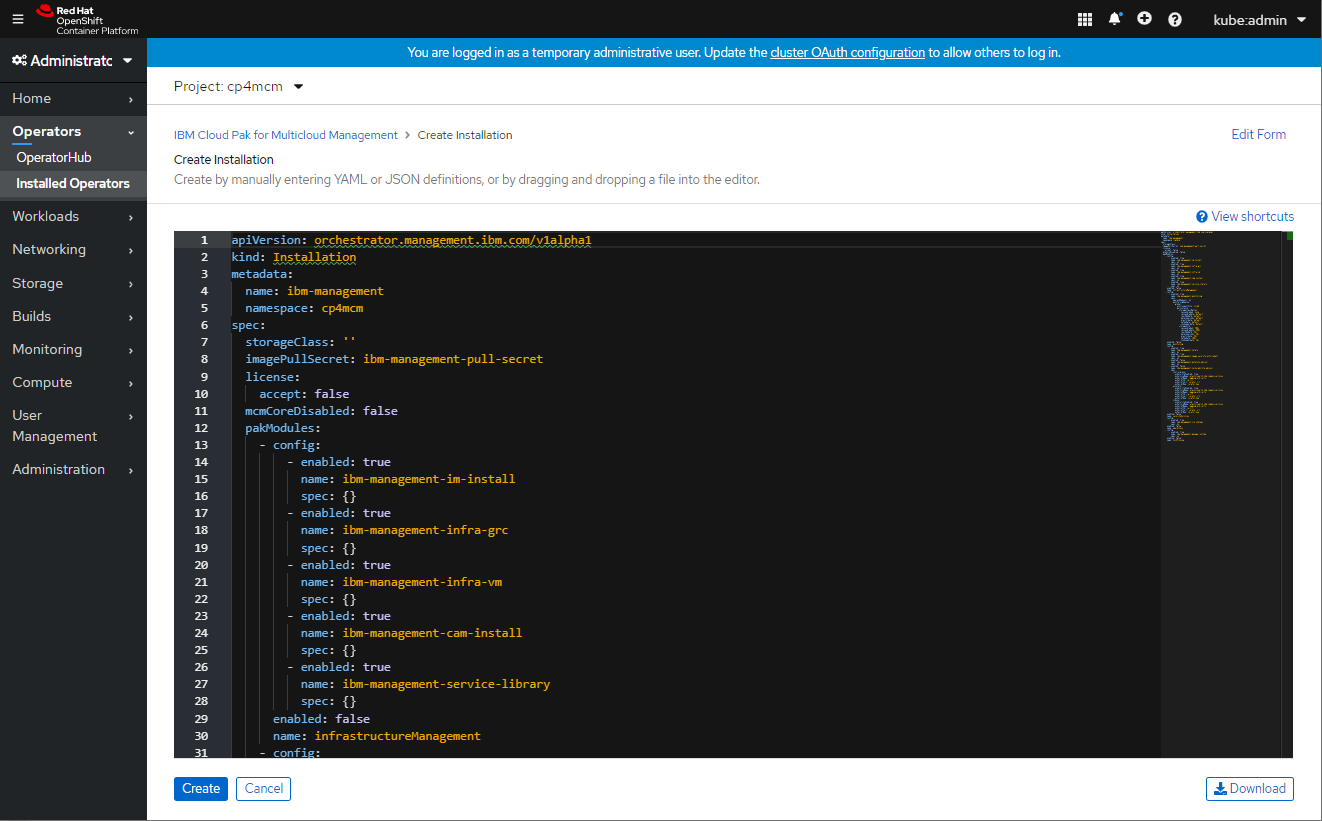This screenshot has width=1322, height=821.
Task: Expand the Builds navigation section
Action: click(73, 316)
